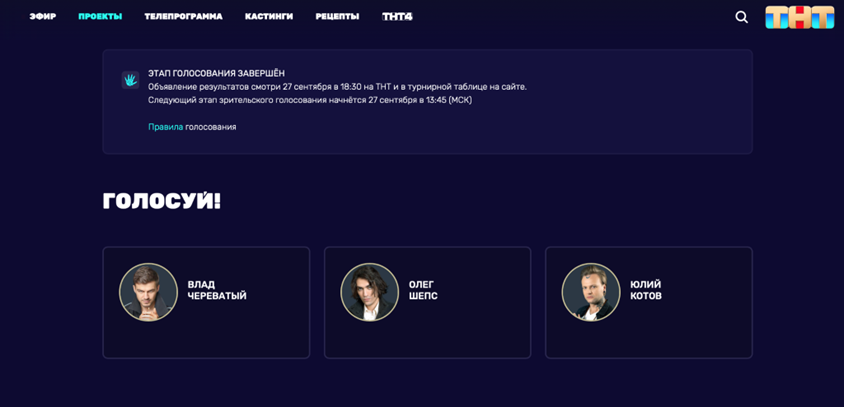This screenshot has width=844, height=407.
Task: Click Олег Шепс's avatar photo
Action: tap(369, 292)
